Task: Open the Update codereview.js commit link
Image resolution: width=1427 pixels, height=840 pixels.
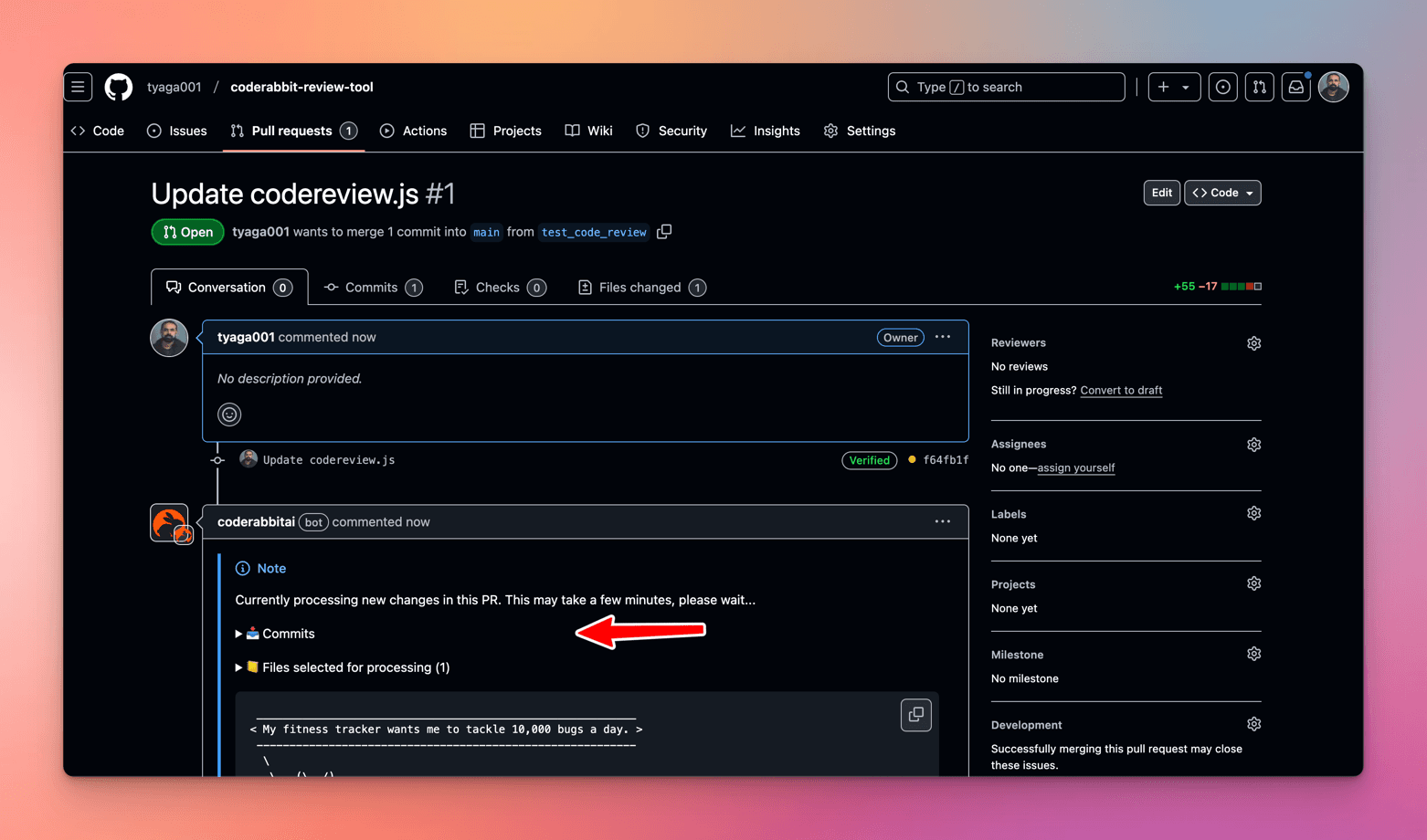Action: 329,460
